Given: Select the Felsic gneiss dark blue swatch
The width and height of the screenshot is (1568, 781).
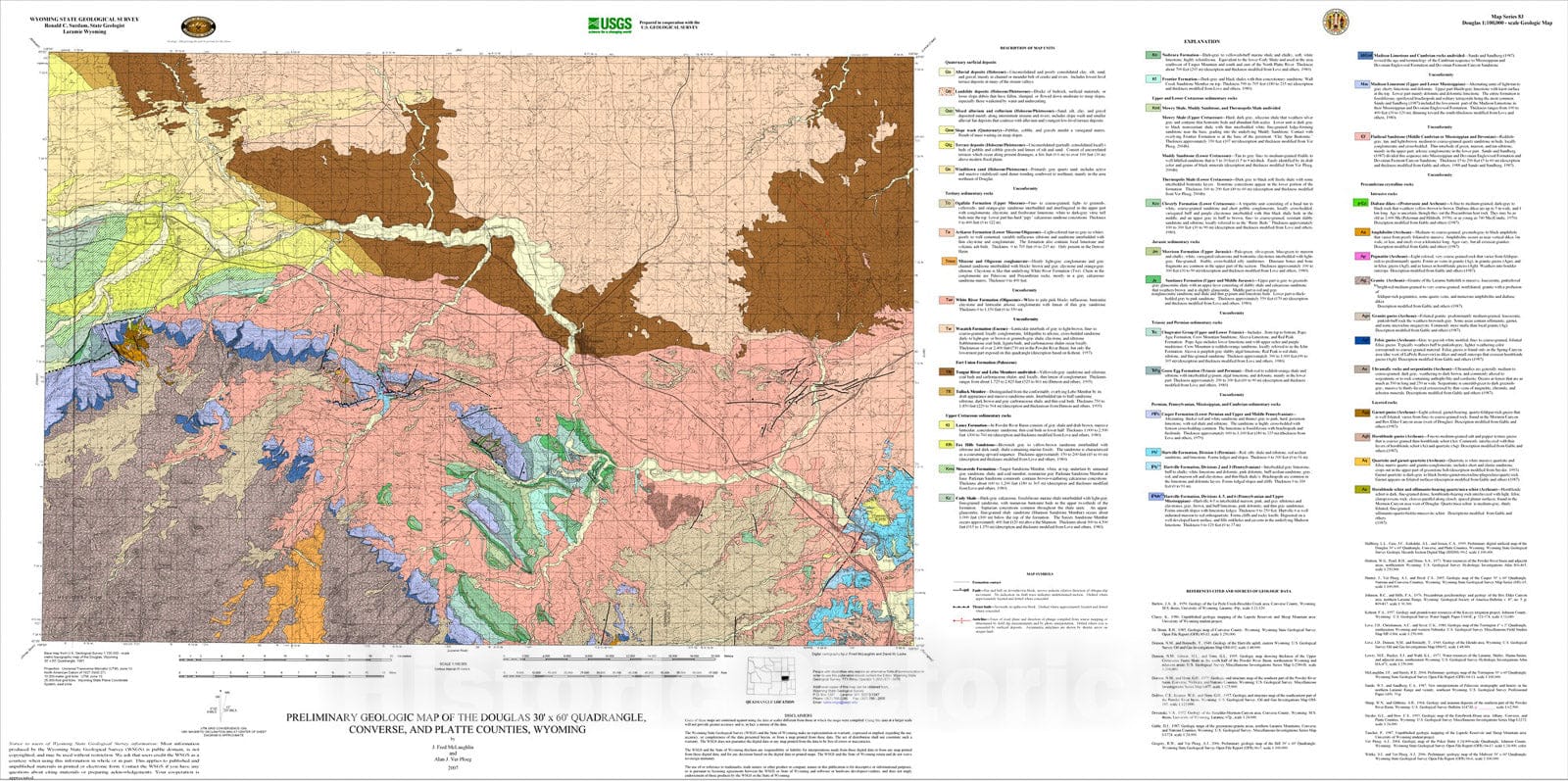Looking at the screenshot, I should pos(1363,340).
